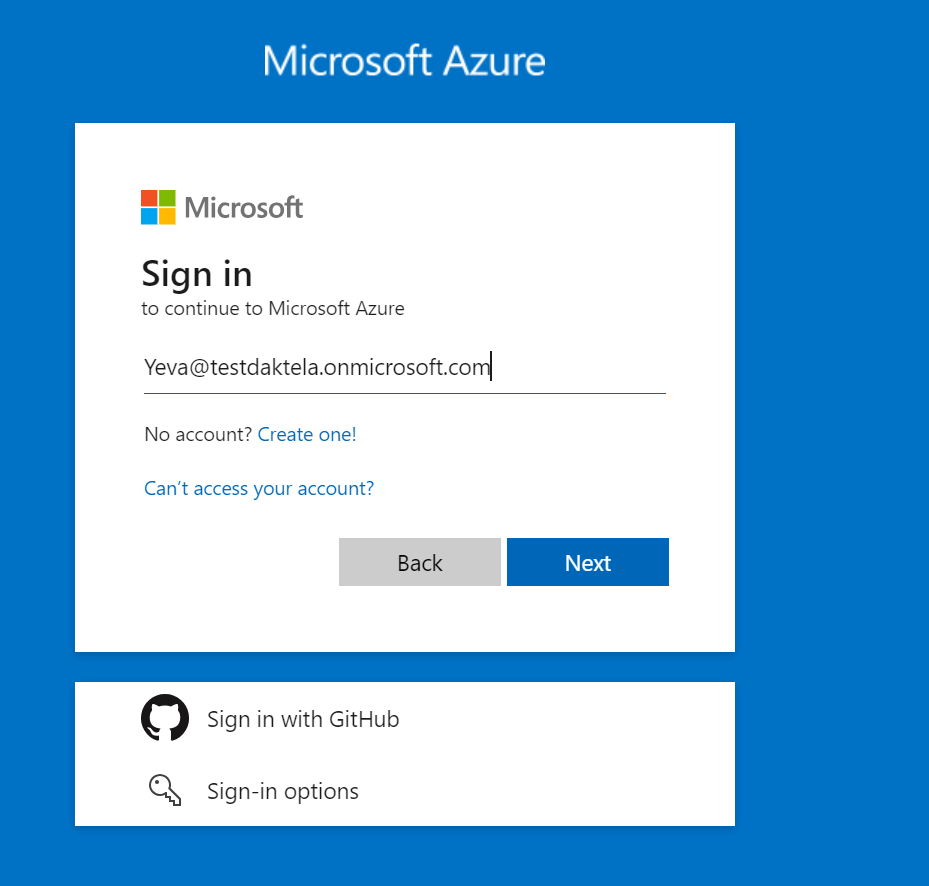Image resolution: width=929 pixels, height=886 pixels.
Task: Click the key icon beside Sign-in options
Action: (x=165, y=791)
